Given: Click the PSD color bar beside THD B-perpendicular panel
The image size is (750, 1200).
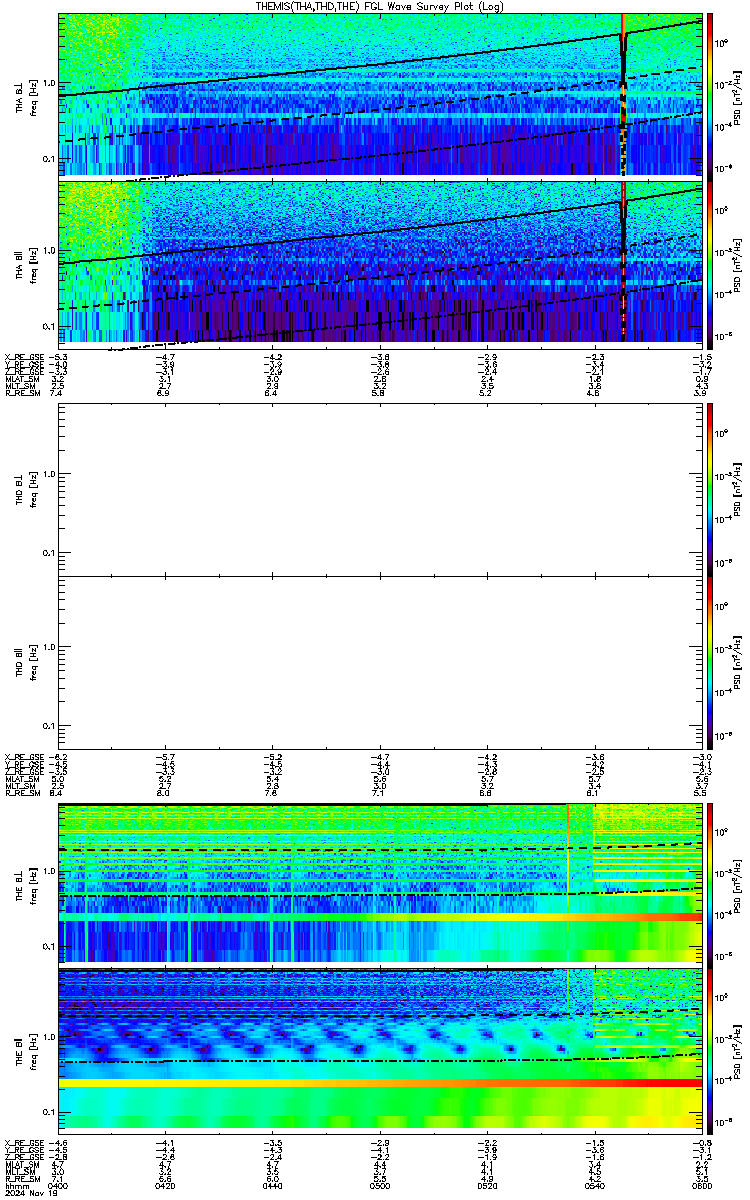Looking at the screenshot, I should 710,489.
